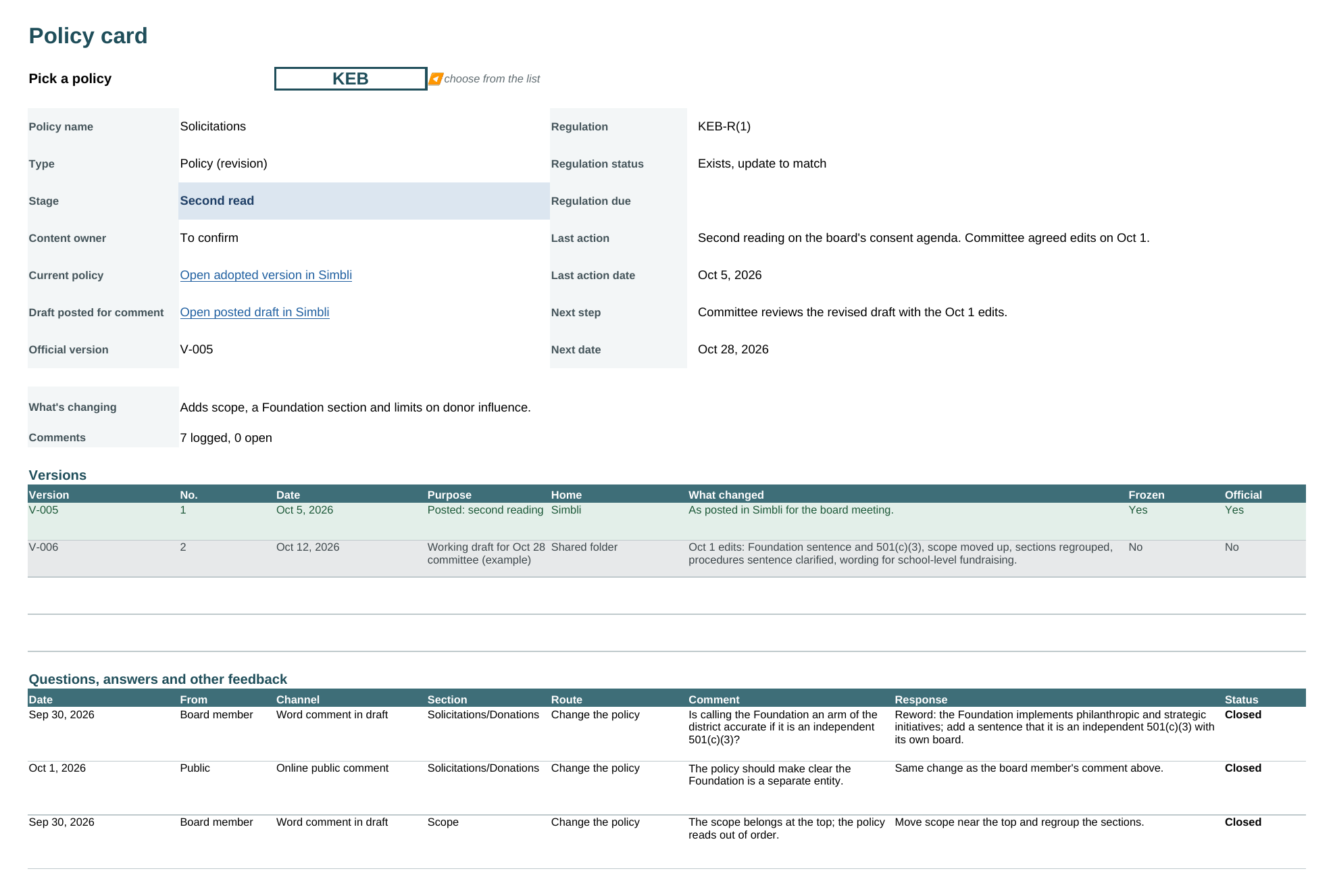
Task: Select the 'Versions' section heading
Action: tap(57, 475)
